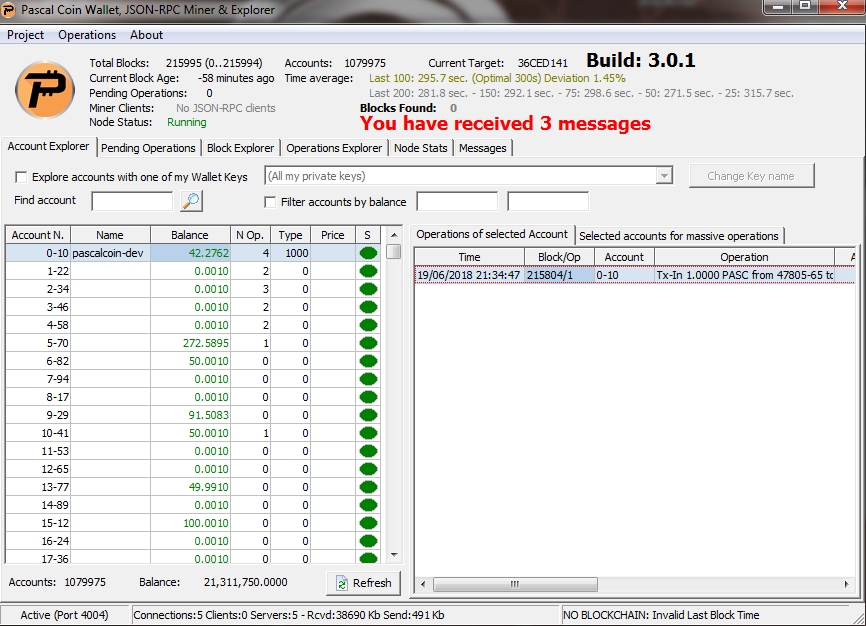
Task: Click the Price column header
Action: click(332, 235)
